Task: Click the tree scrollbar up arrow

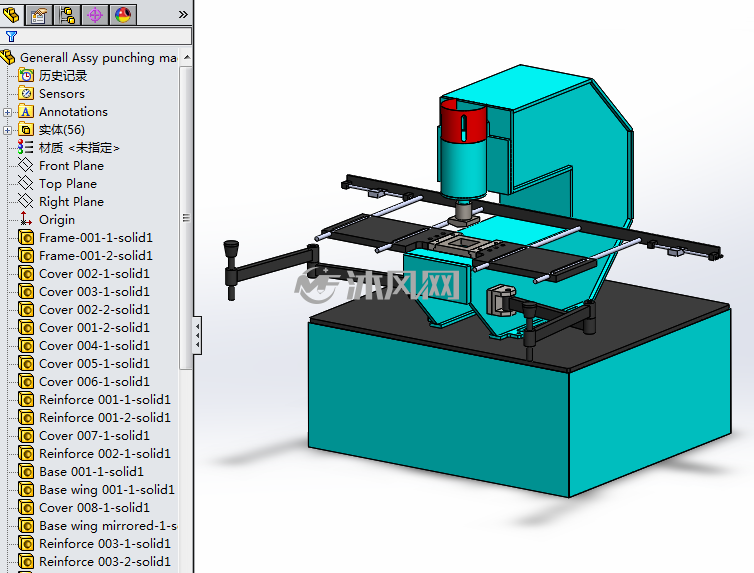Action: click(187, 57)
